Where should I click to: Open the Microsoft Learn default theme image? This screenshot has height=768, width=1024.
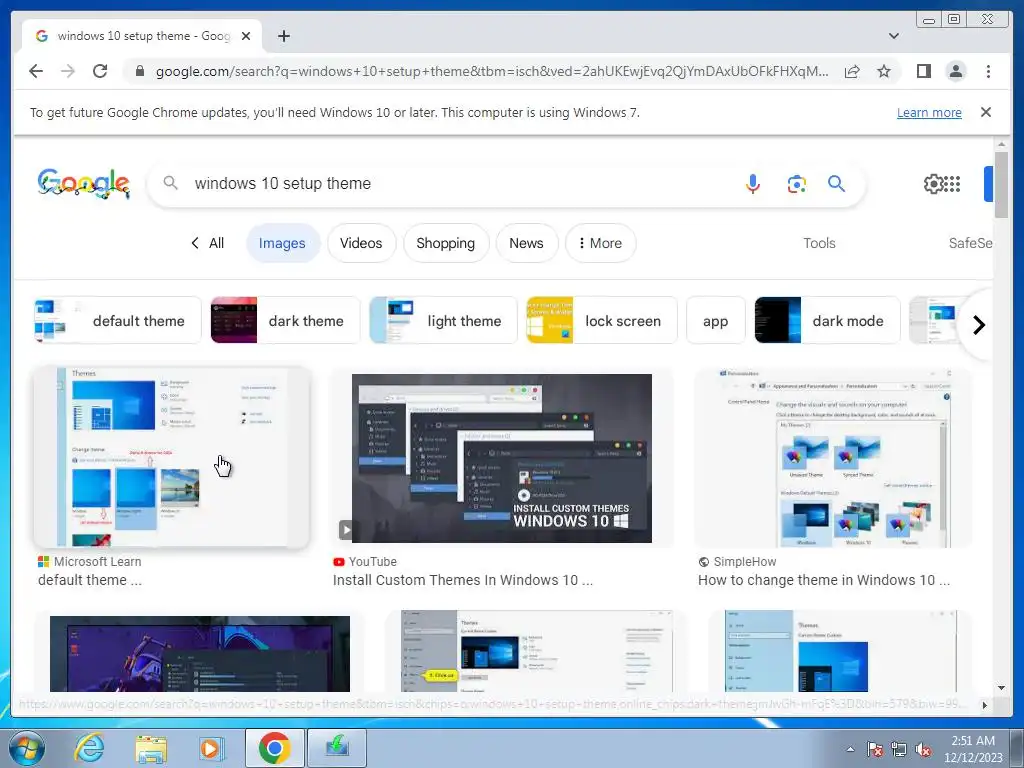[171, 457]
